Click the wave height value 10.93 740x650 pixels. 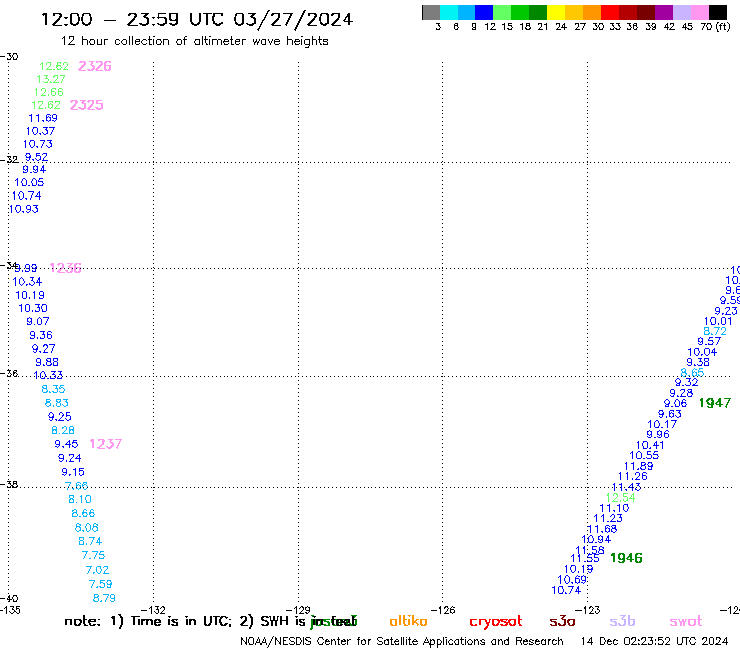pos(24,209)
